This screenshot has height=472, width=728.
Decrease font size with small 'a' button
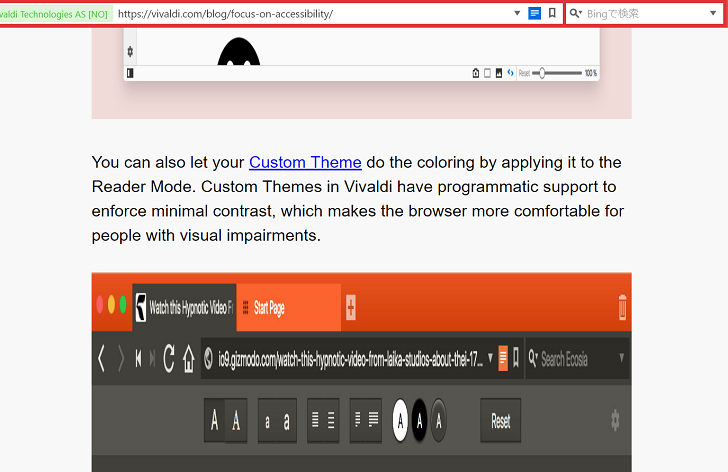point(267,420)
